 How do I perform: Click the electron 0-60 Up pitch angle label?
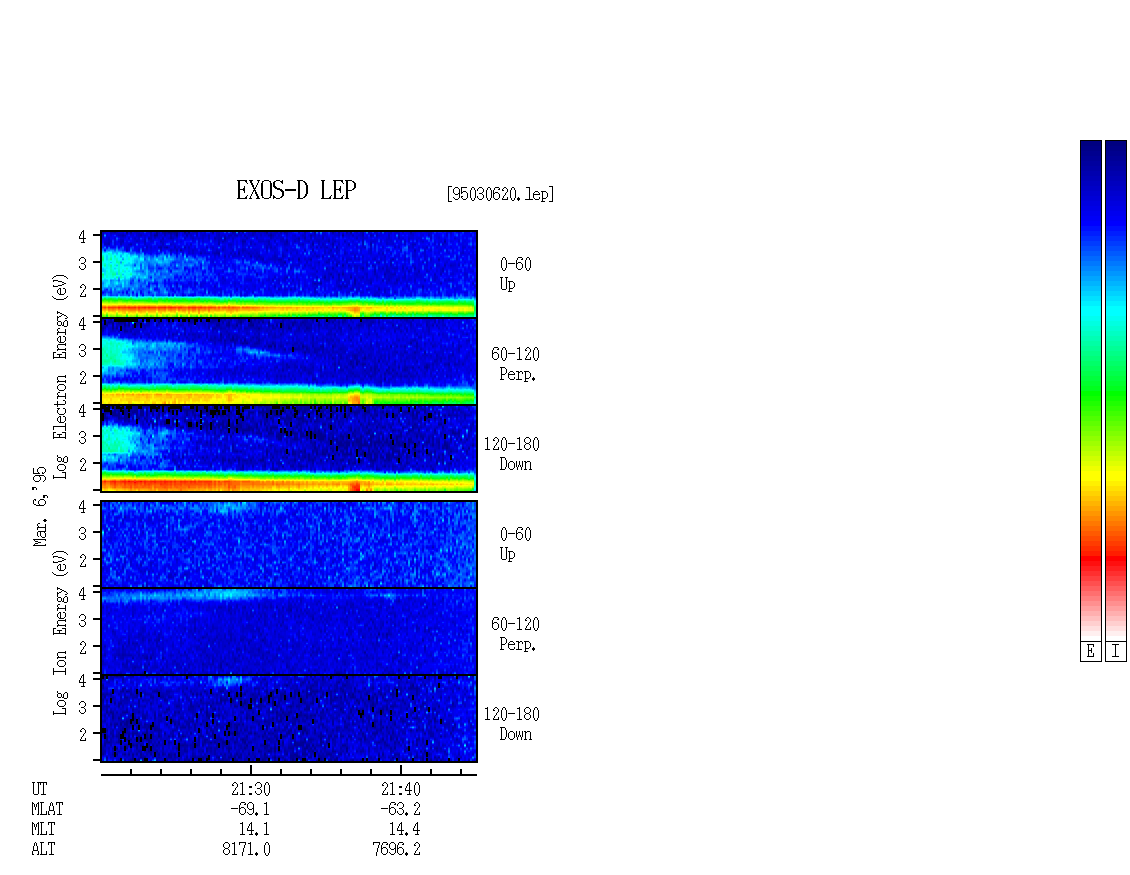(515, 274)
